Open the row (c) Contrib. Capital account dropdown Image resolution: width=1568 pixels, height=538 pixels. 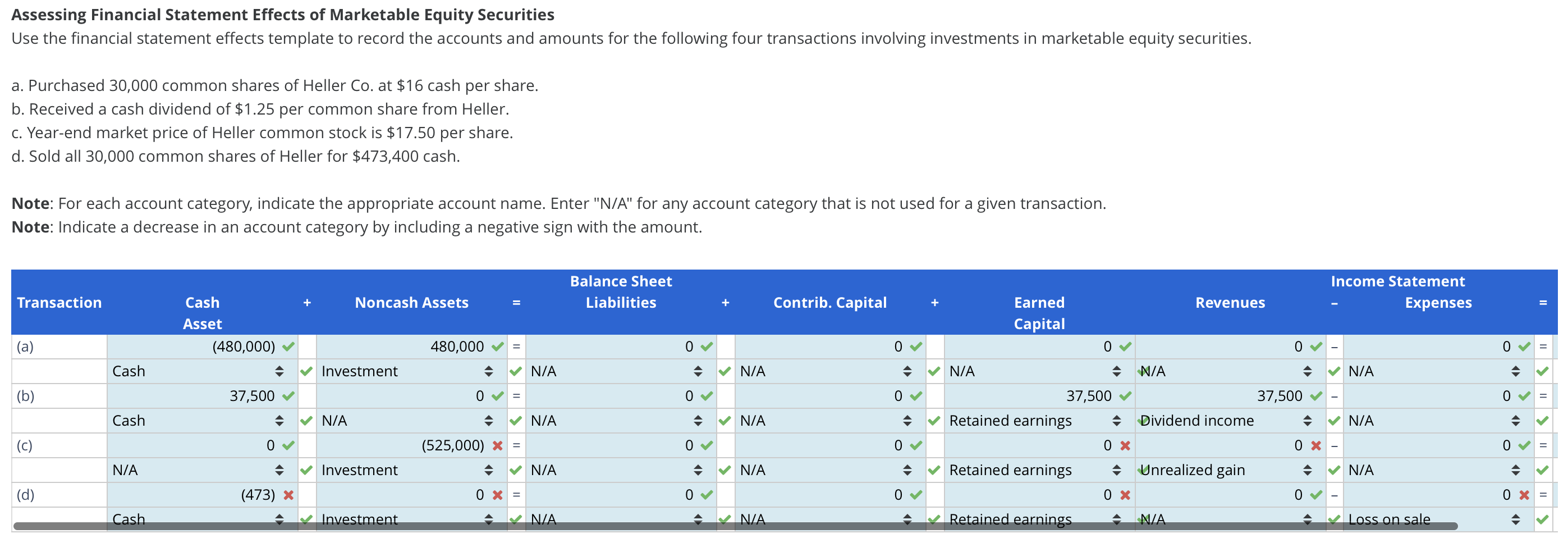pyautogui.click(x=830, y=469)
